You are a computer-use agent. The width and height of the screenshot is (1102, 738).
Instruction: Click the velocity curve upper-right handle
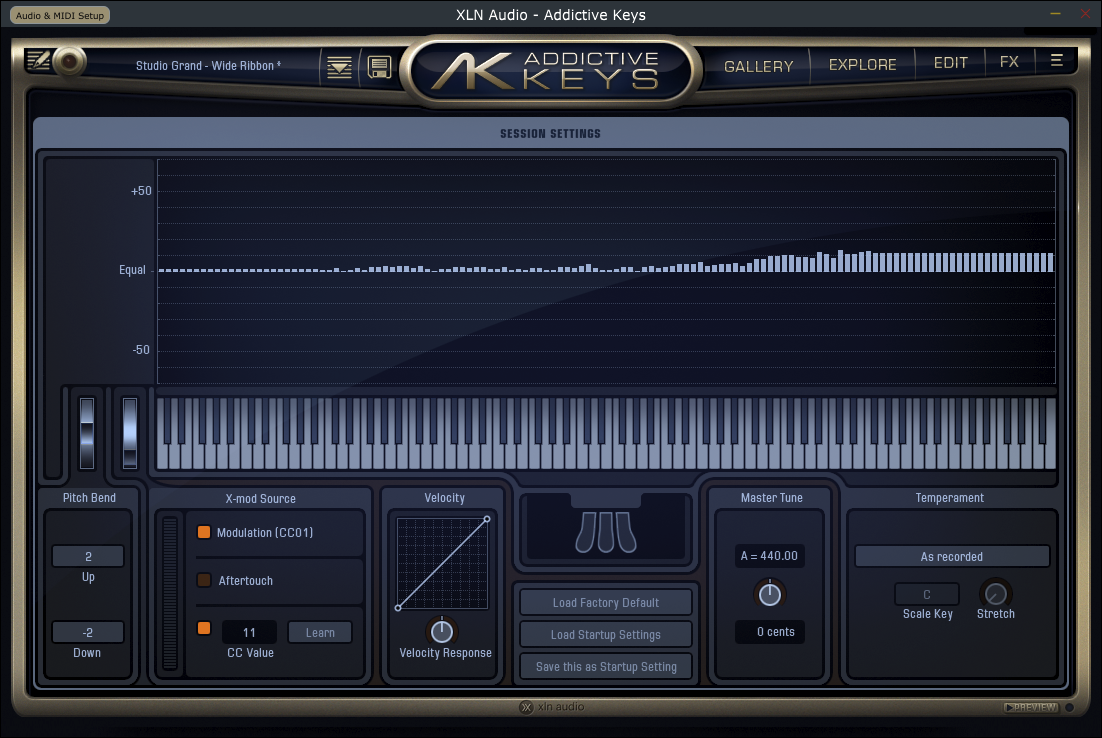tap(487, 519)
